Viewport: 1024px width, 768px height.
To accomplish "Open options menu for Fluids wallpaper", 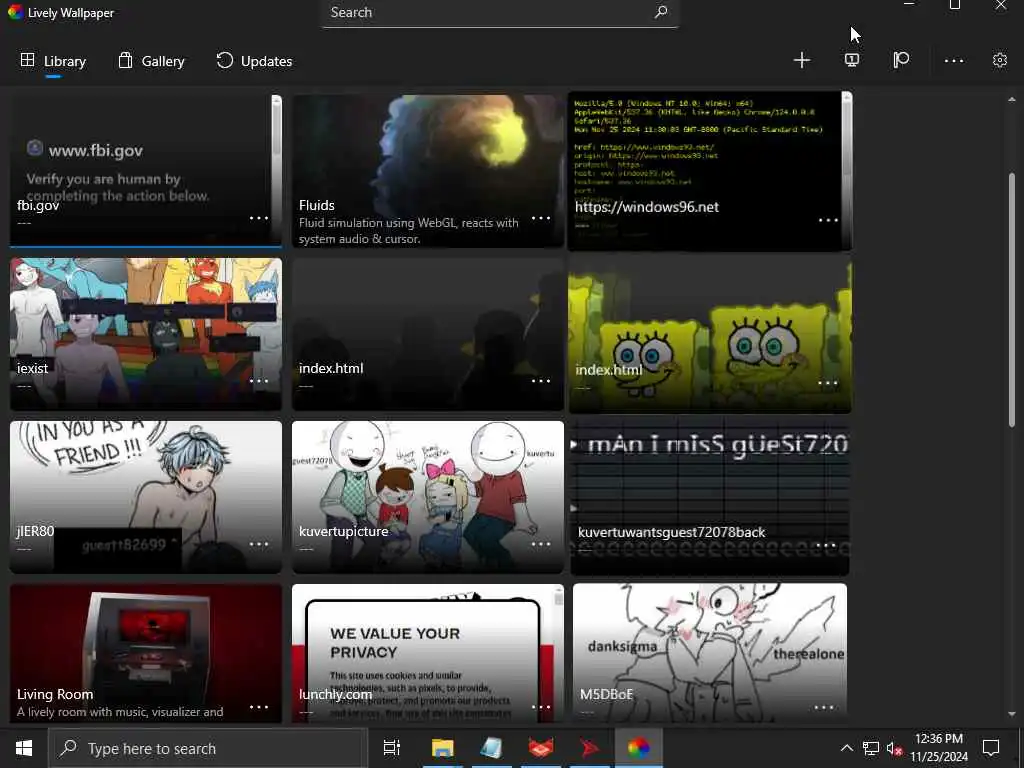I will point(541,218).
